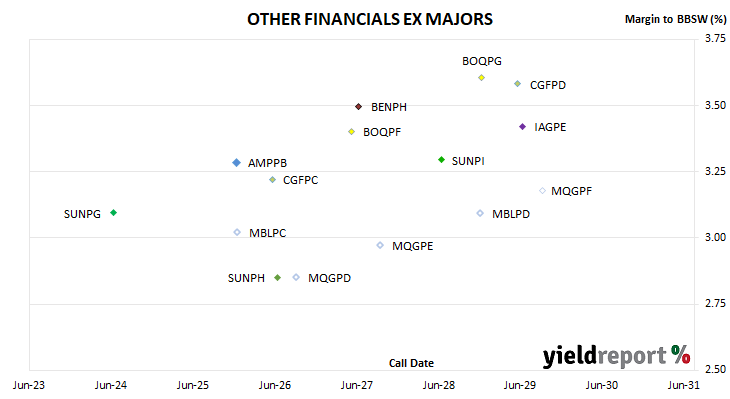Click the MQGPE data label
This screenshot has width=730, height=399.
click(x=412, y=246)
